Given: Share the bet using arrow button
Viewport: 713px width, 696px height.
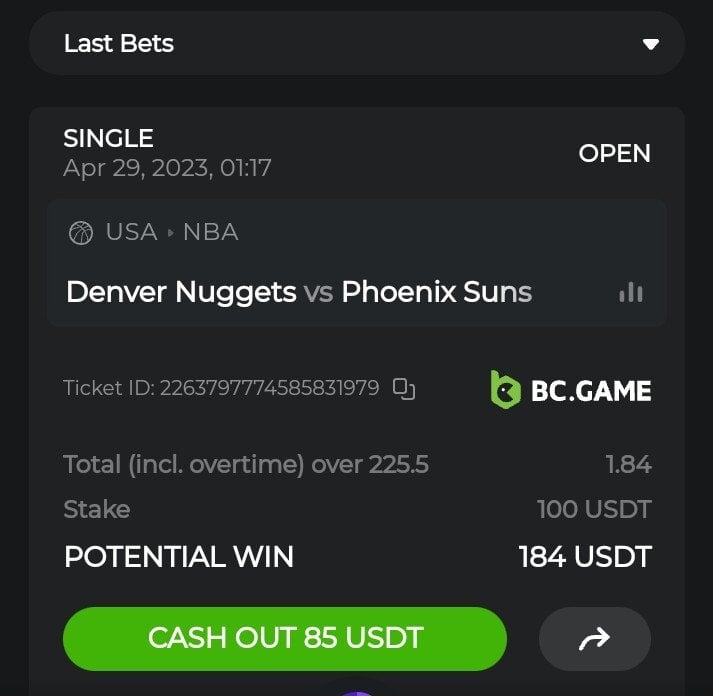Looking at the screenshot, I should [x=595, y=639].
